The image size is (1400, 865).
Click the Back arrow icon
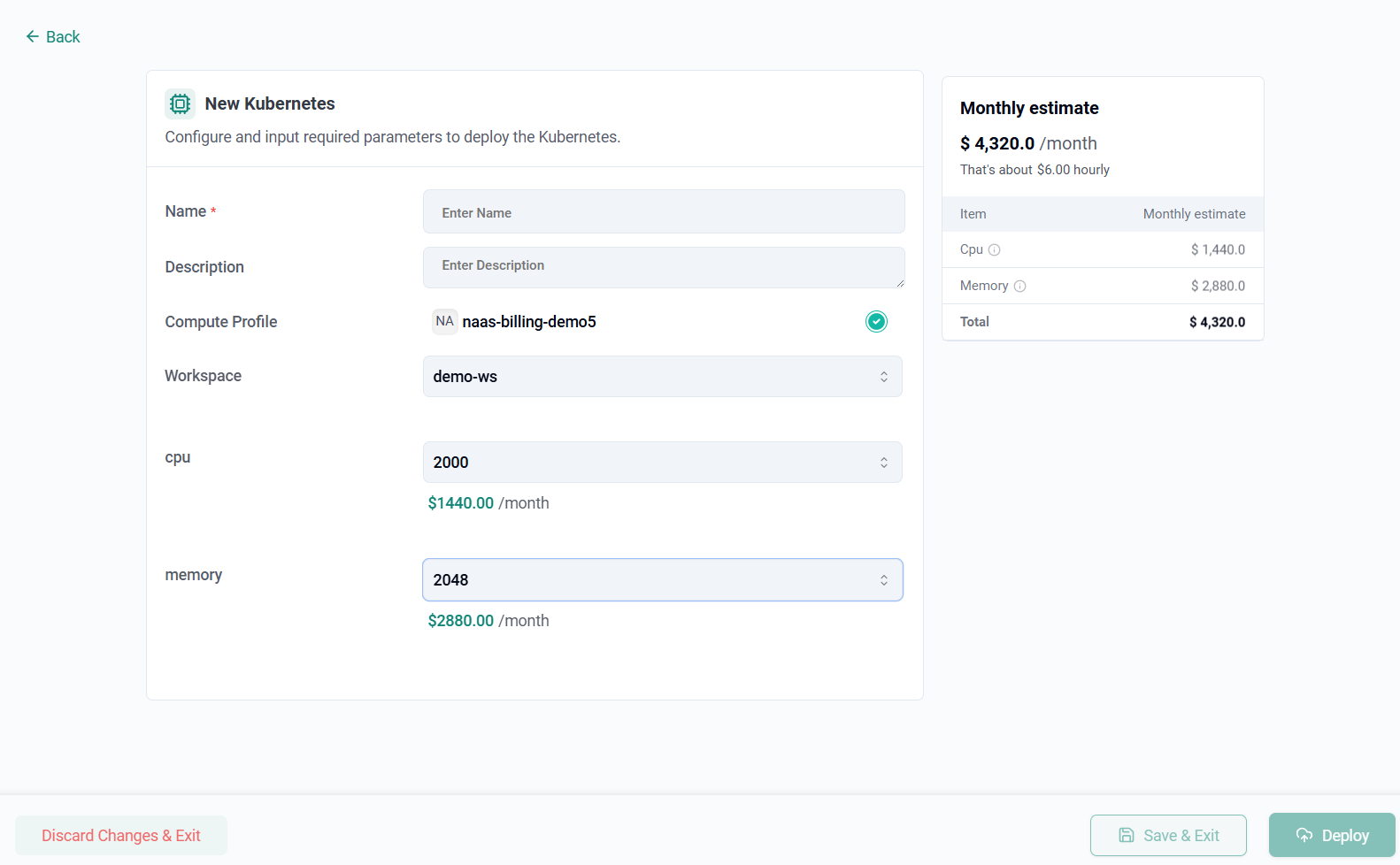pos(33,36)
